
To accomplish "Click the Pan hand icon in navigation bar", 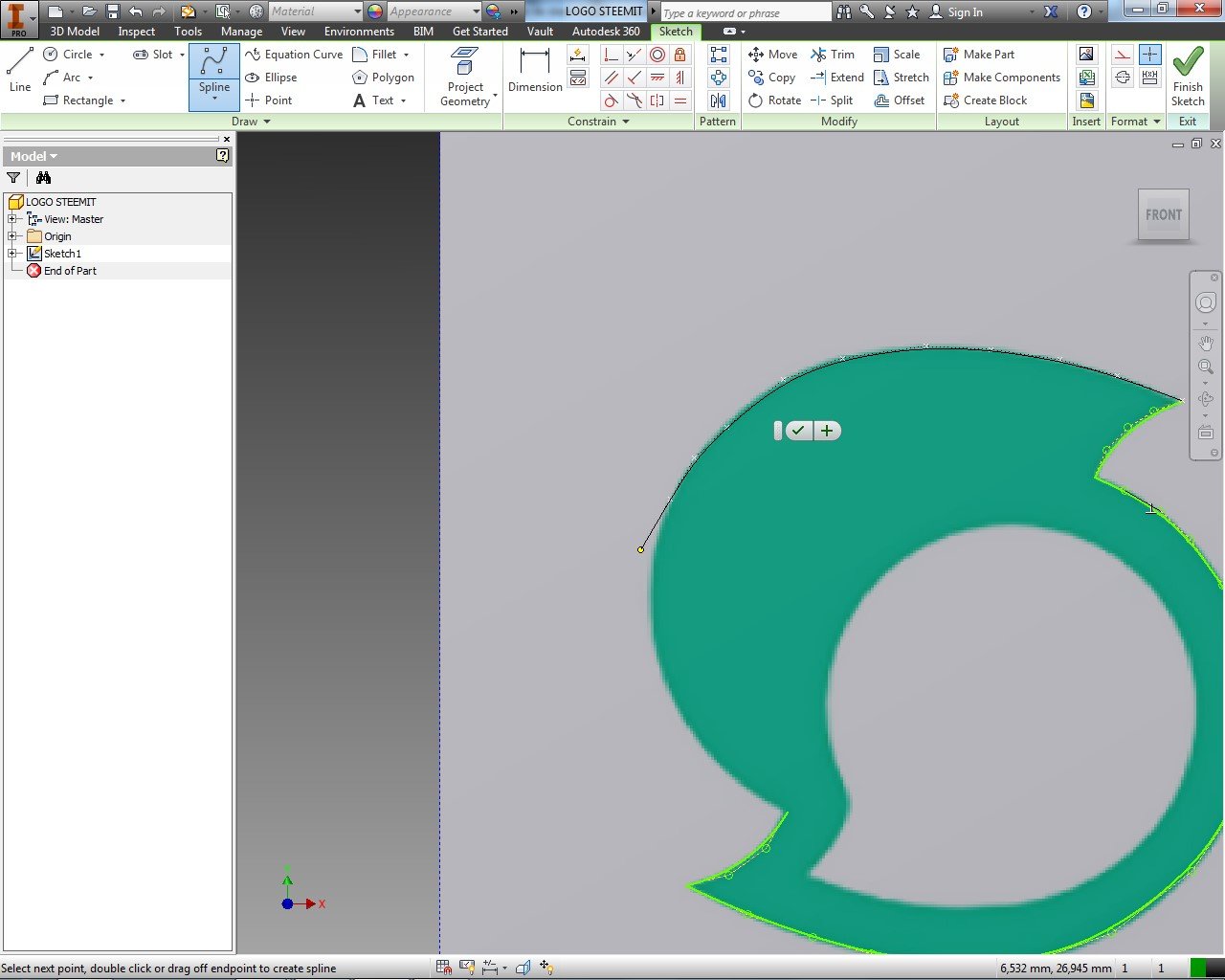I will pyautogui.click(x=1205, y=343).
